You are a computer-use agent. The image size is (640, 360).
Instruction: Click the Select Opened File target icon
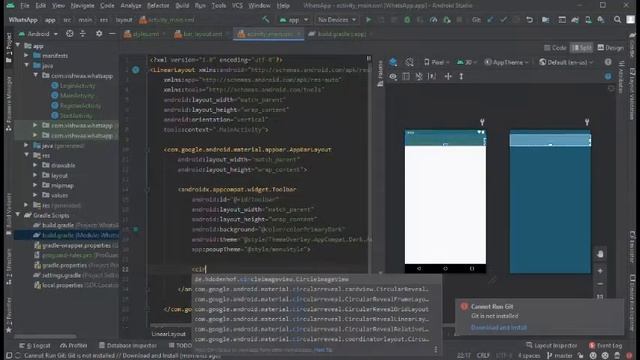coord(70,34)
